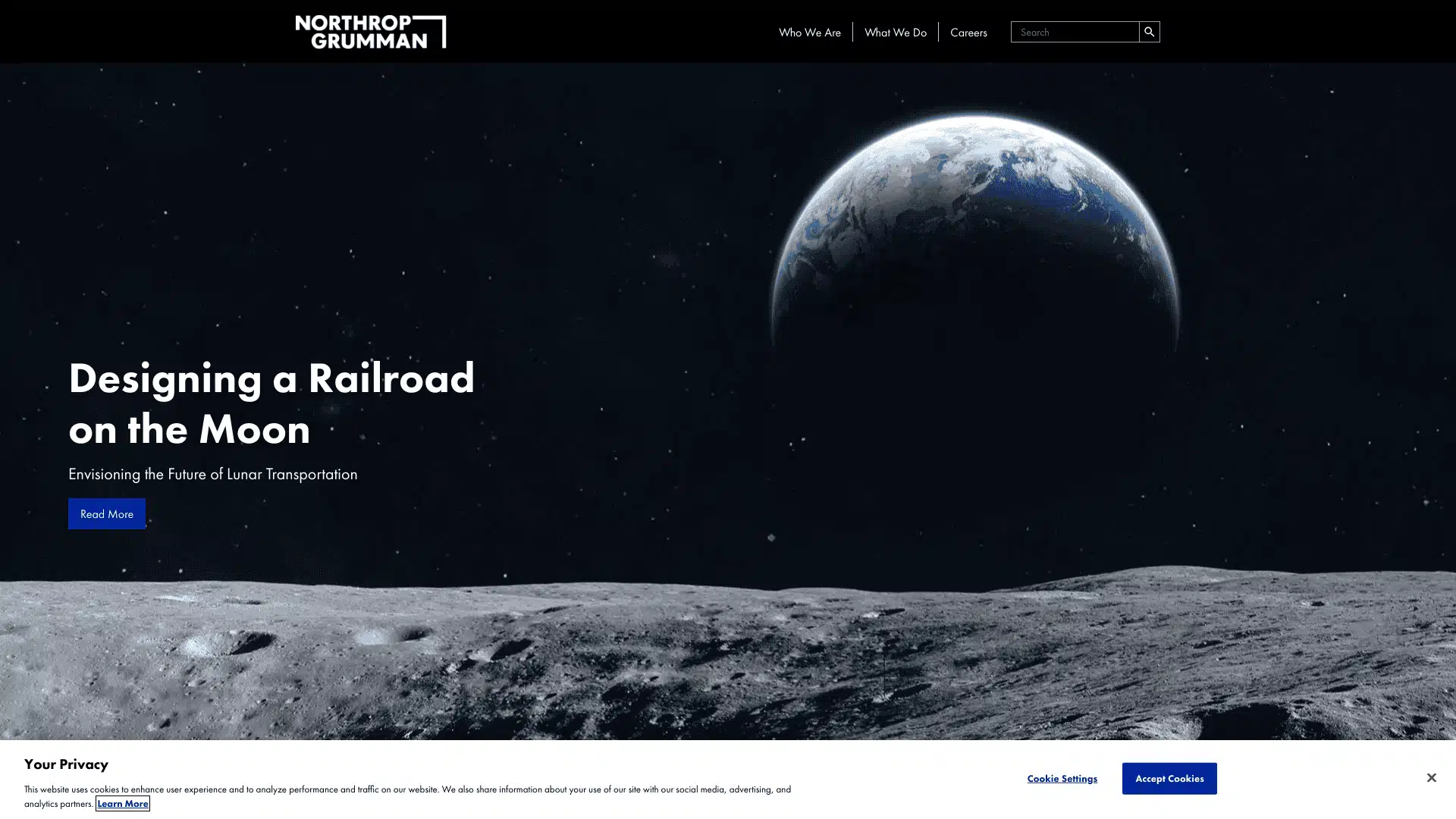1456x819 pixels.
Task: Click the Earth image in hero
Action: 974,220
